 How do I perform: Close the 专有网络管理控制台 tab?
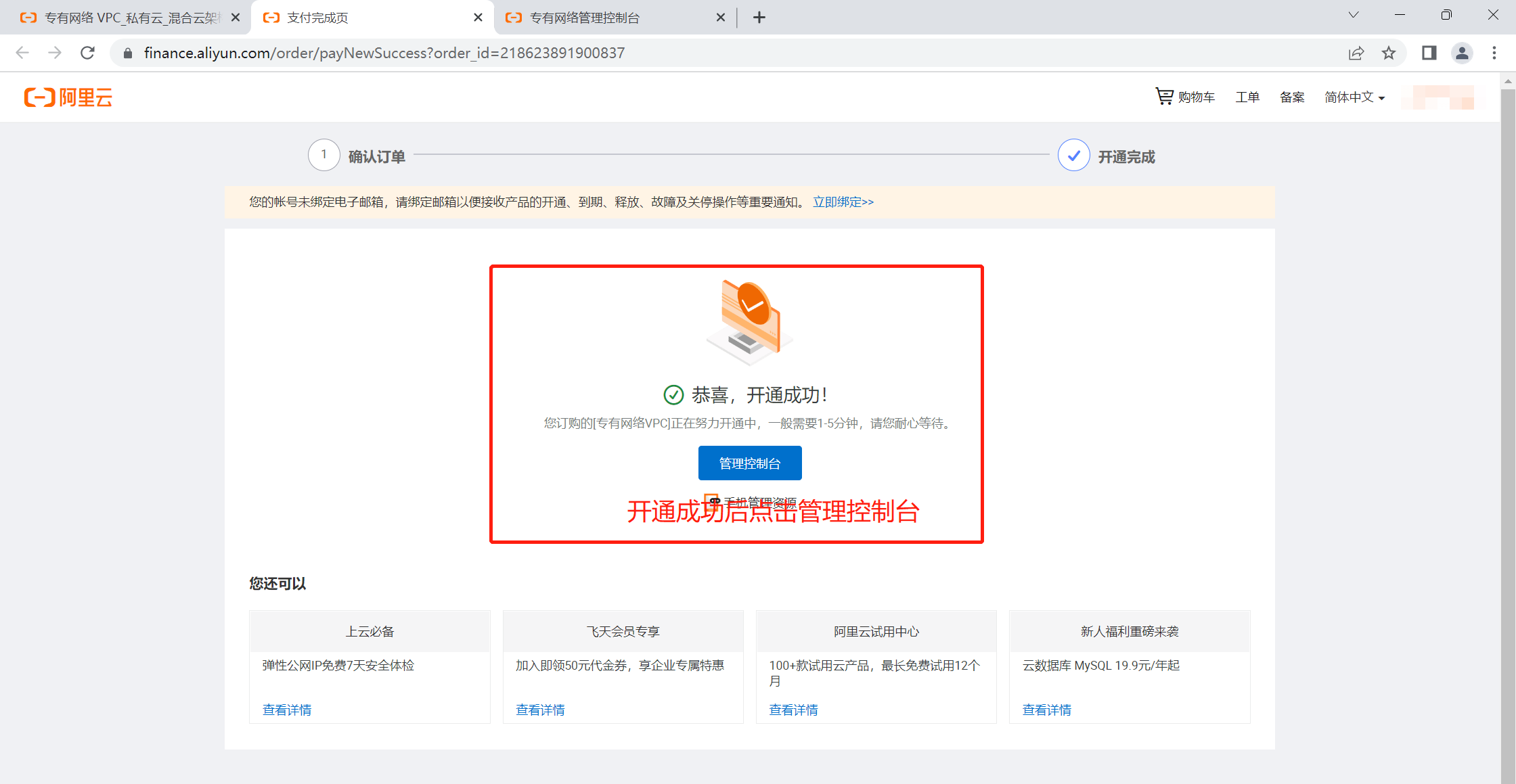tap(721, 18)
